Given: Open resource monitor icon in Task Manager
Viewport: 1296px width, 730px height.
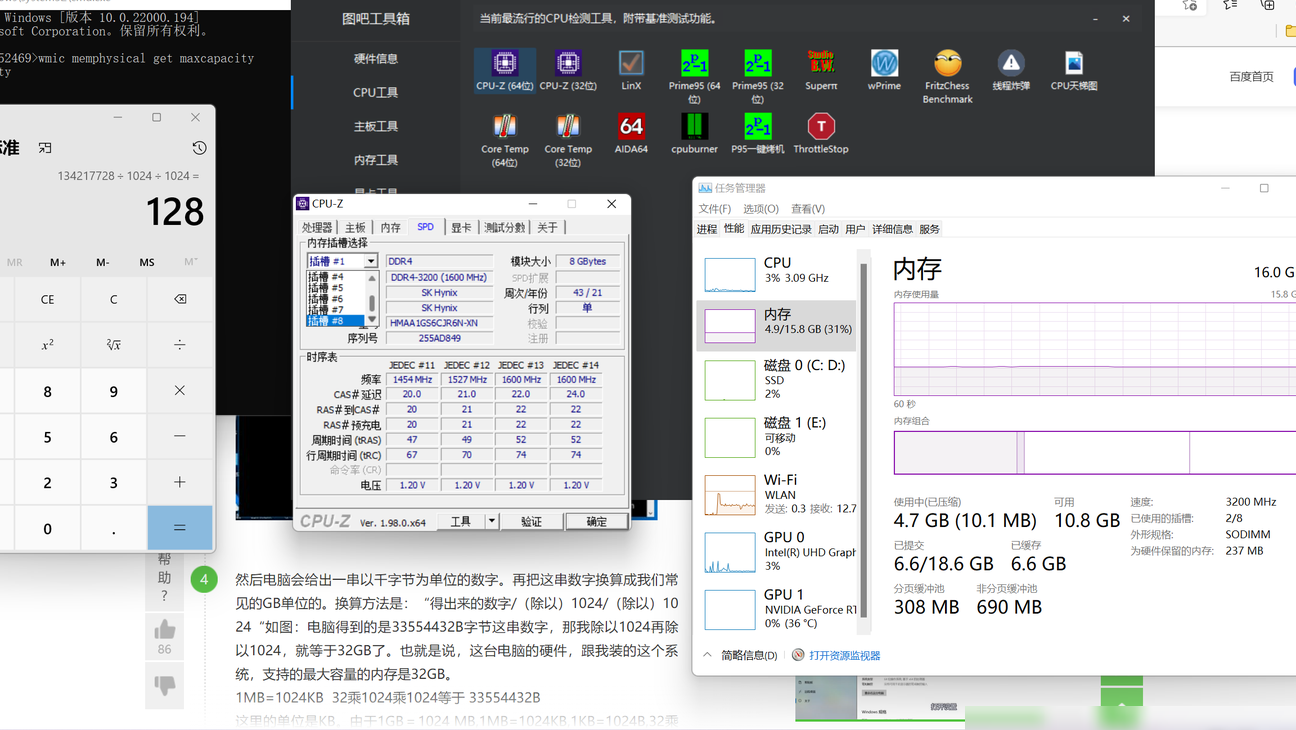Looking at the screenshot, I should point(798,655).
